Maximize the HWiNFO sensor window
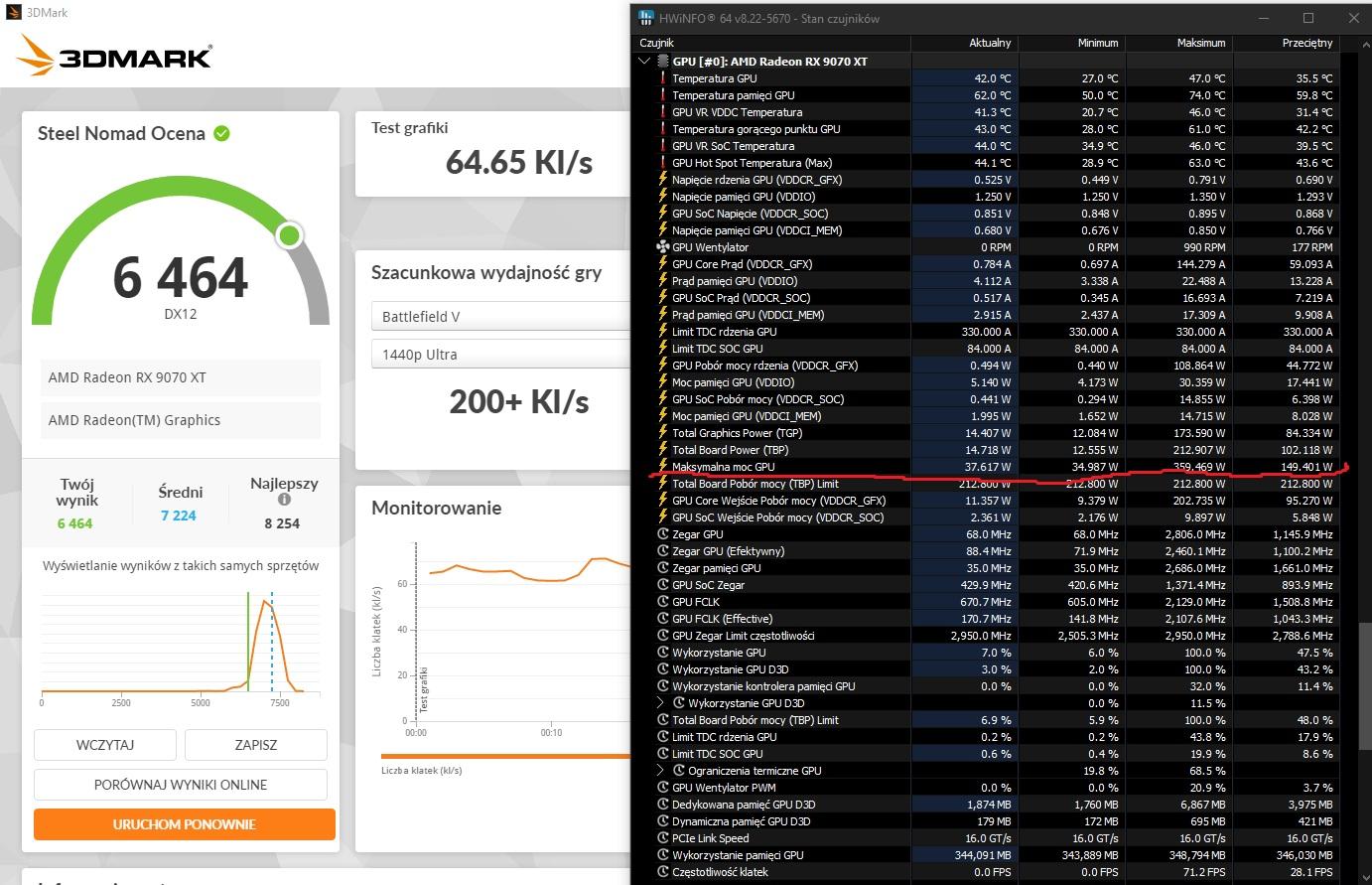 1308,18
